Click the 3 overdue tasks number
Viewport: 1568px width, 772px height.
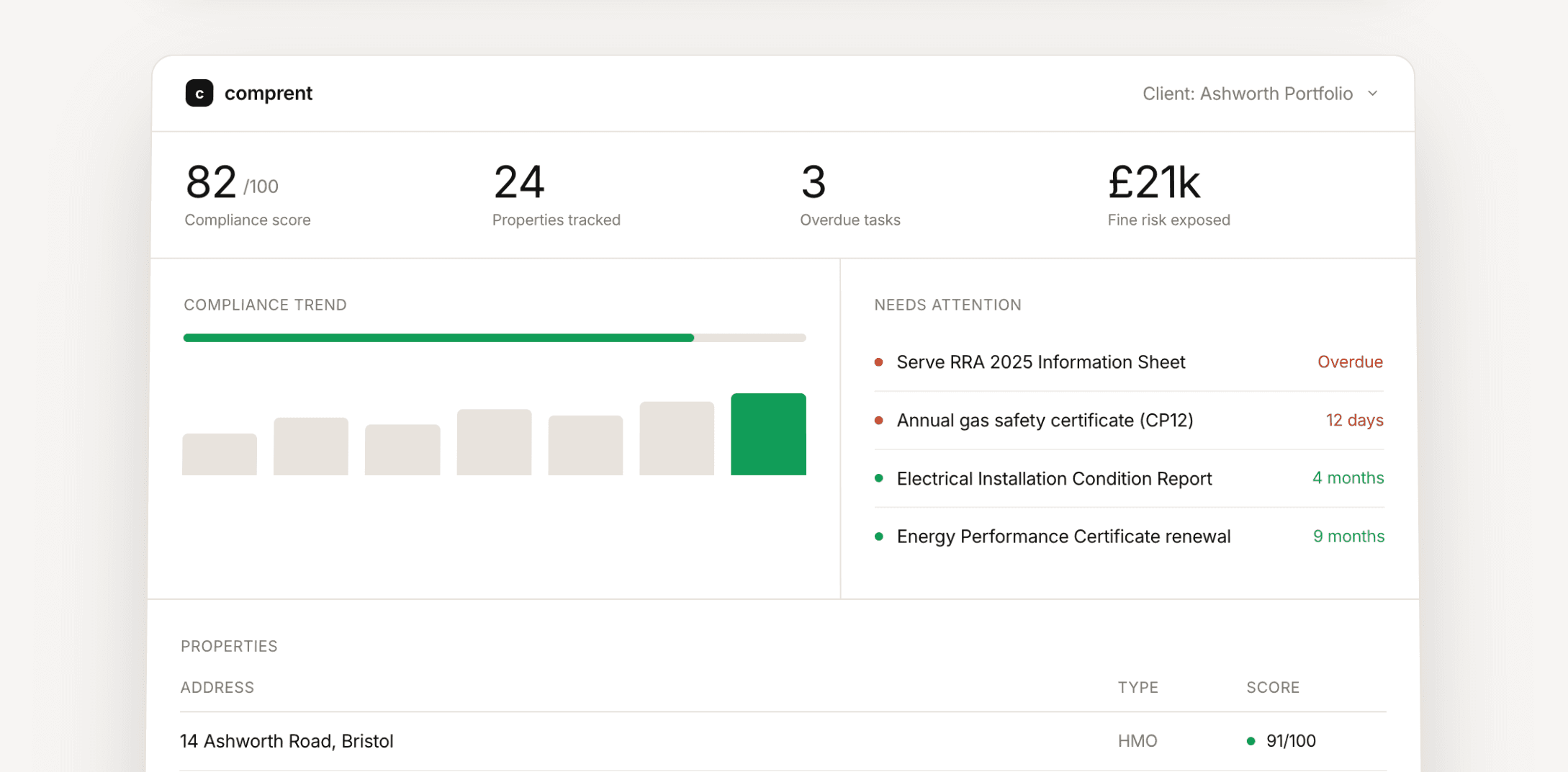click(x=814, y=181)
